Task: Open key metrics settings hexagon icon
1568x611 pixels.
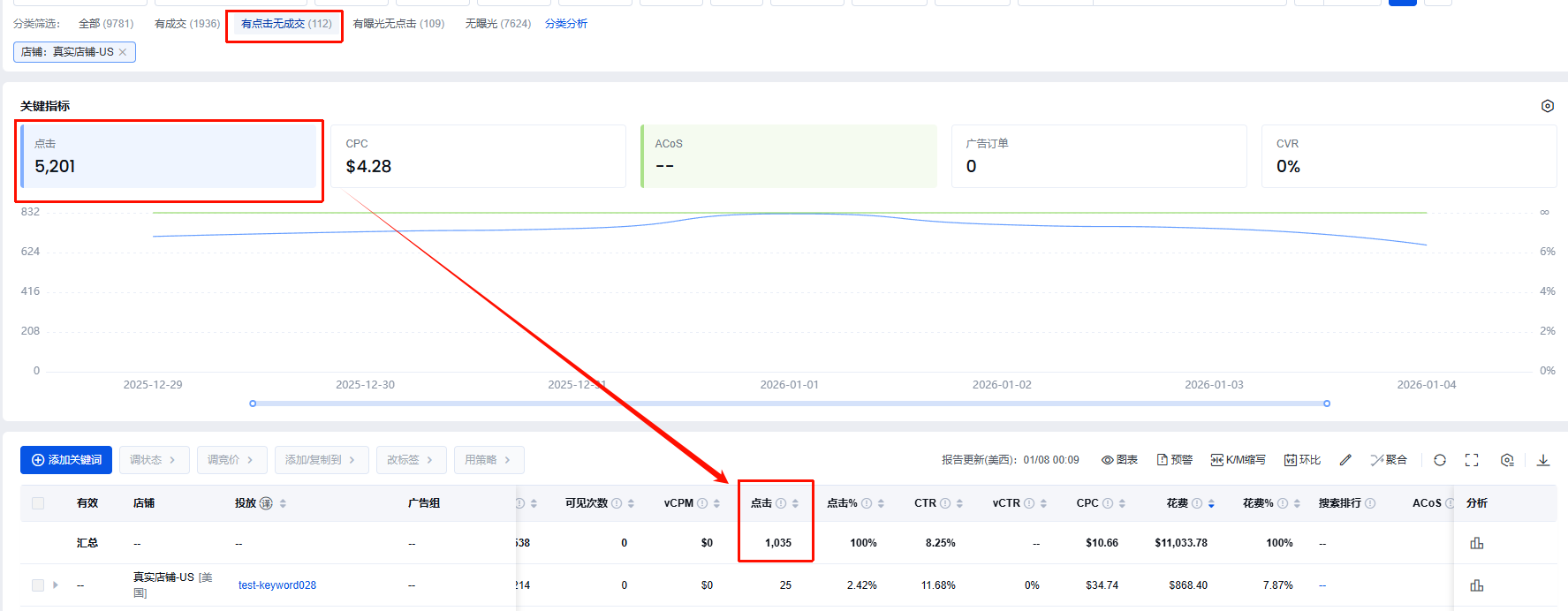Action: tap(1548, 106)
